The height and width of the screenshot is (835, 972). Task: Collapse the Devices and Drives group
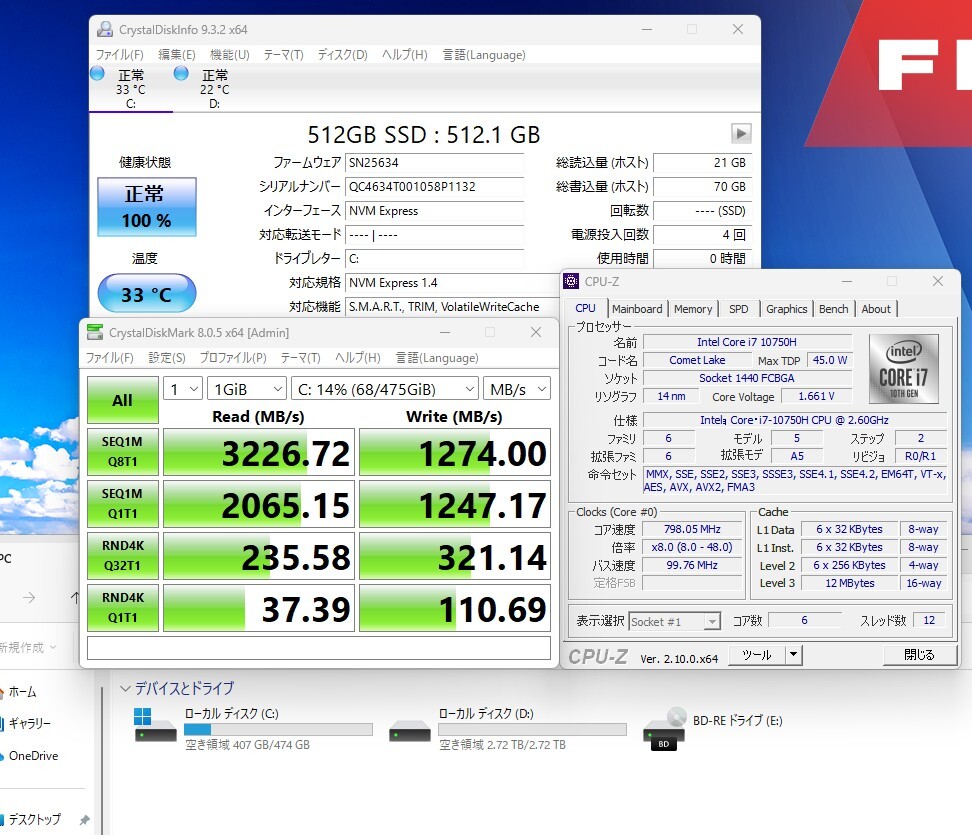click(x=125, y=688)
